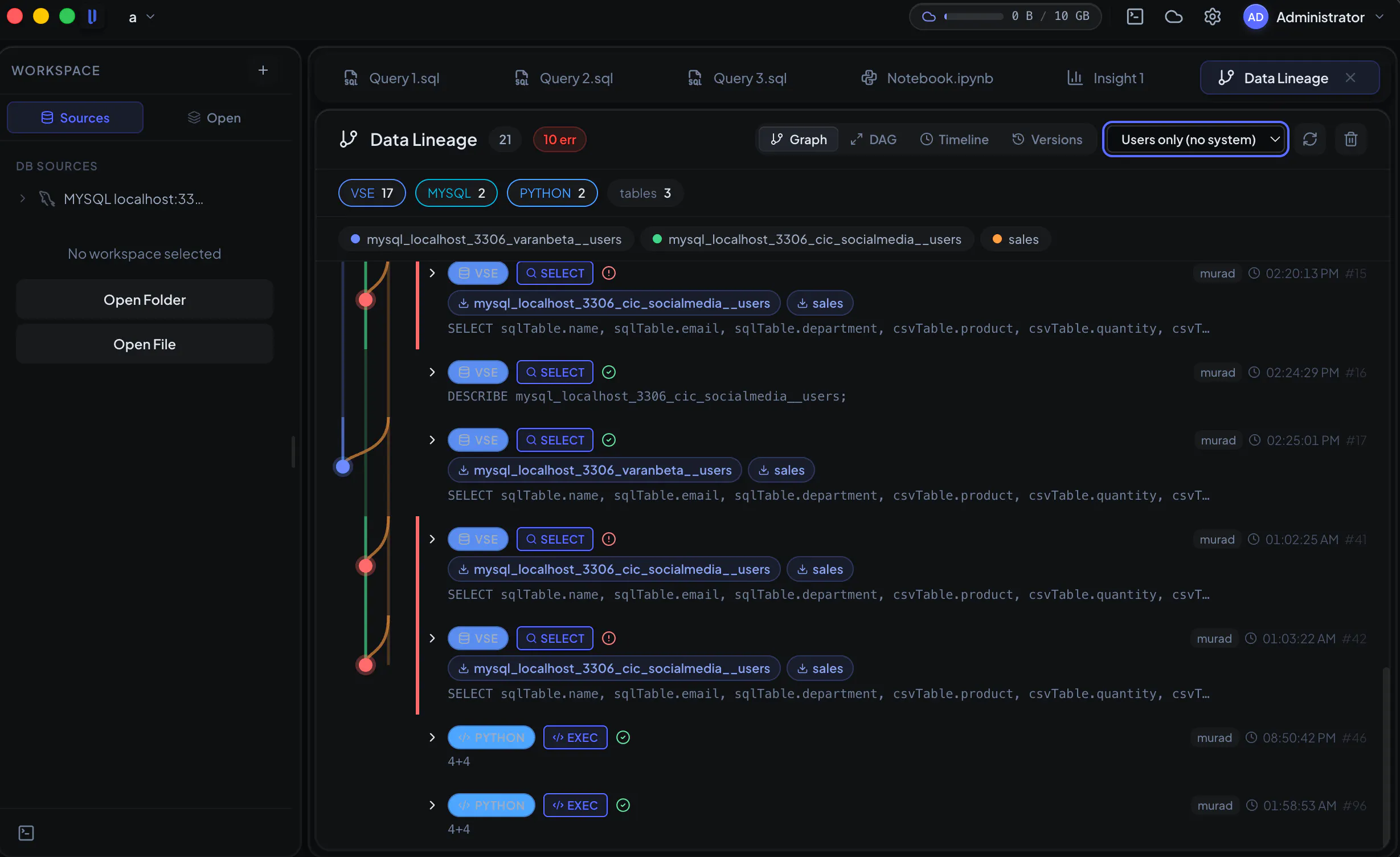Expand the DESCRIBE entry #16

432,372
